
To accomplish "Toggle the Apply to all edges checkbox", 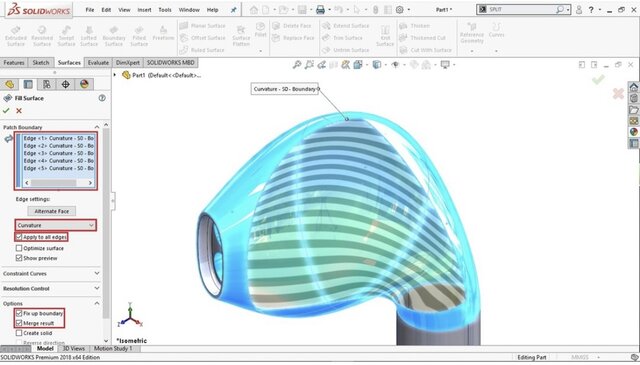I will (19, 237).
